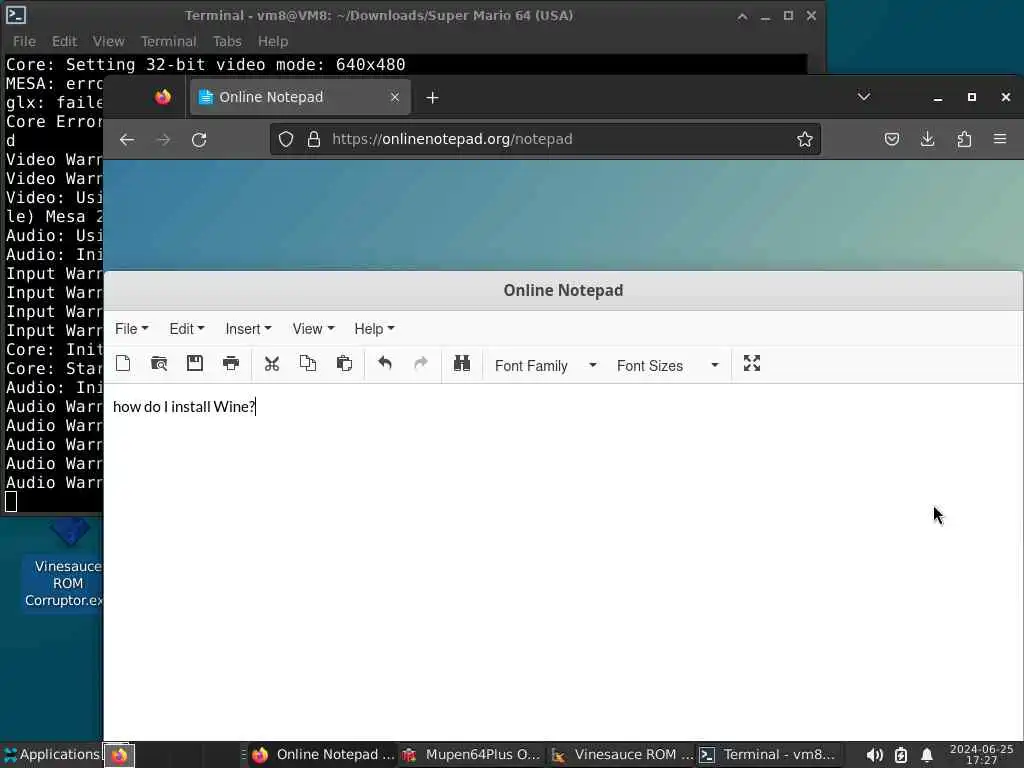The image size is (1024, 768).
Task: Close the Online Notepad tab
Action: pyautogui.click(x=394, y=97)
